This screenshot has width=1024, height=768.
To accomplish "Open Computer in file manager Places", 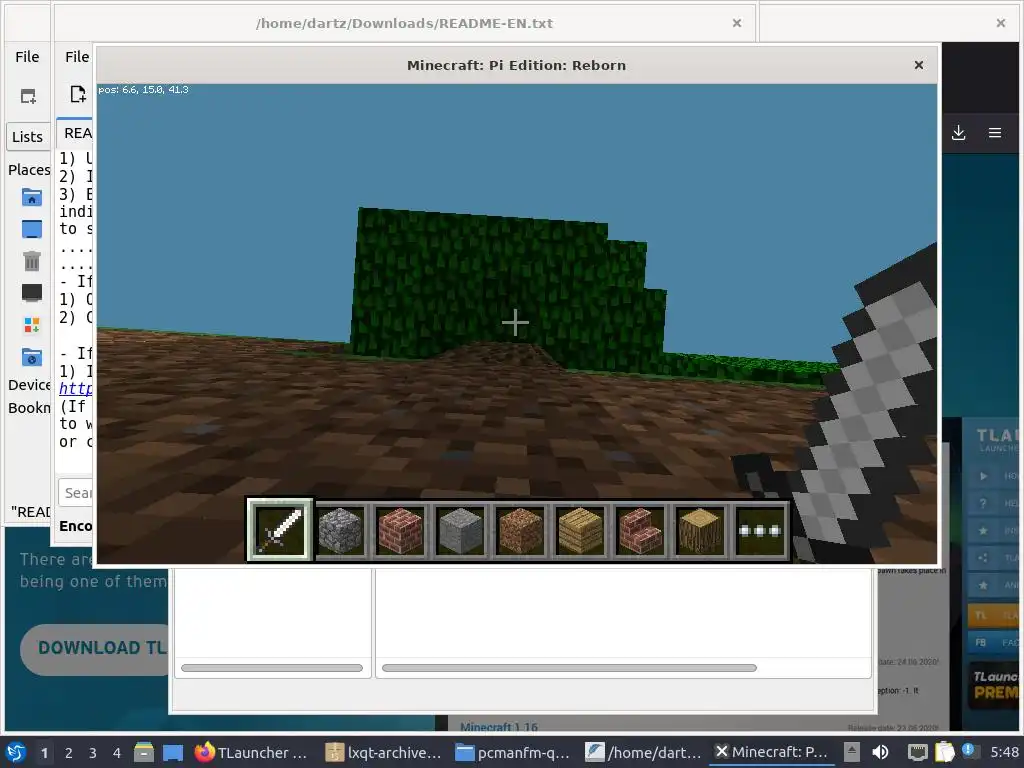I will pyautogui.click(x=31, y=292).
